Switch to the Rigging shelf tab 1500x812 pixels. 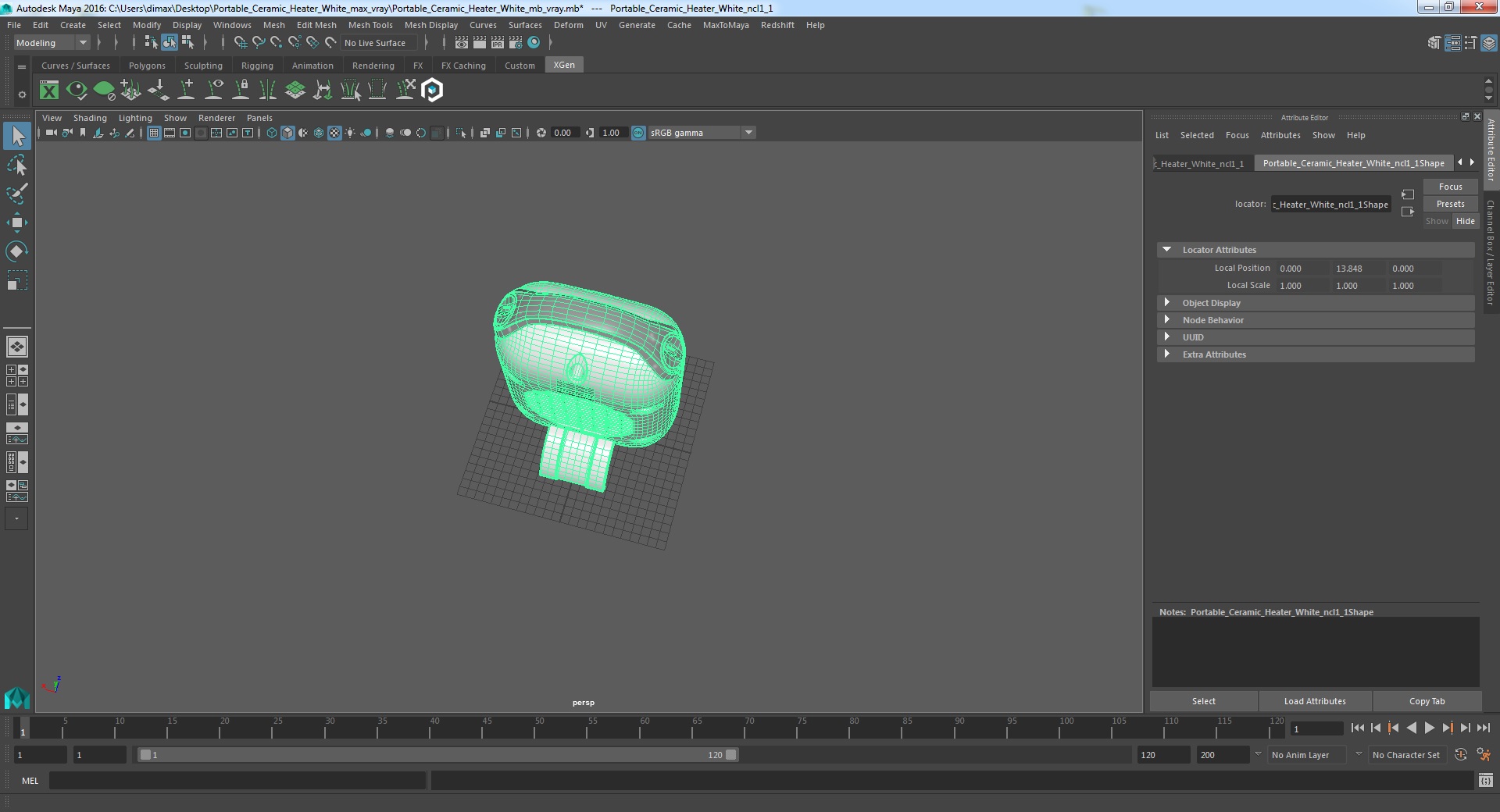(257, 66)
